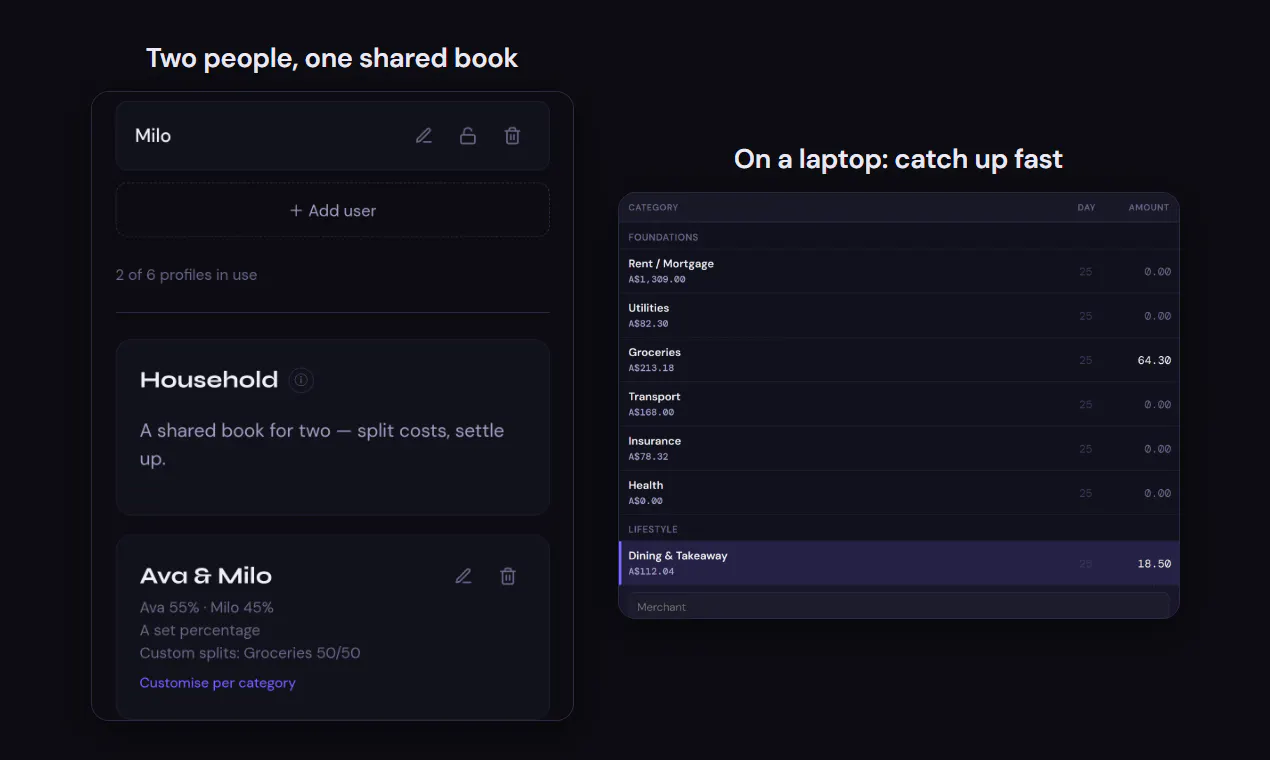Click the Health amount cell
This screenshot has width=1270, height=760.
[1157, 493]
